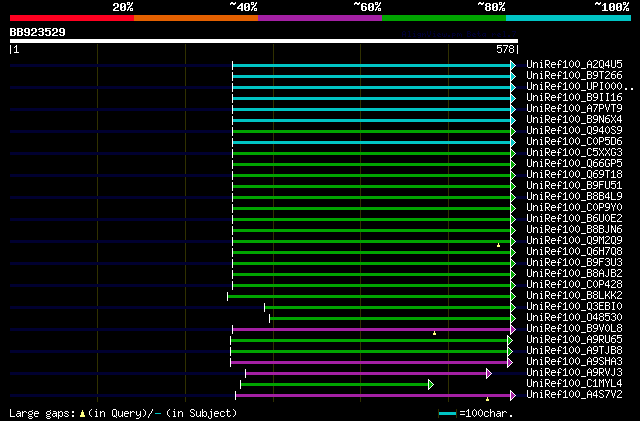640x421 pixels.
Task: Select the UniRef100_Q940S9 label
Action: click(574, 130)
